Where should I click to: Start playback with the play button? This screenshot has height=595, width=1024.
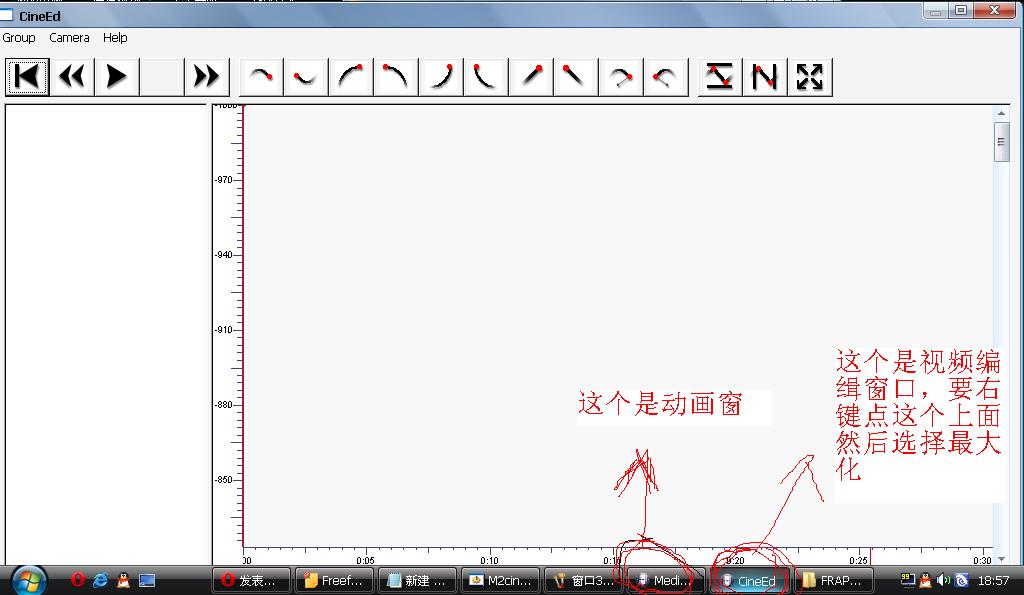click(117, 77)
